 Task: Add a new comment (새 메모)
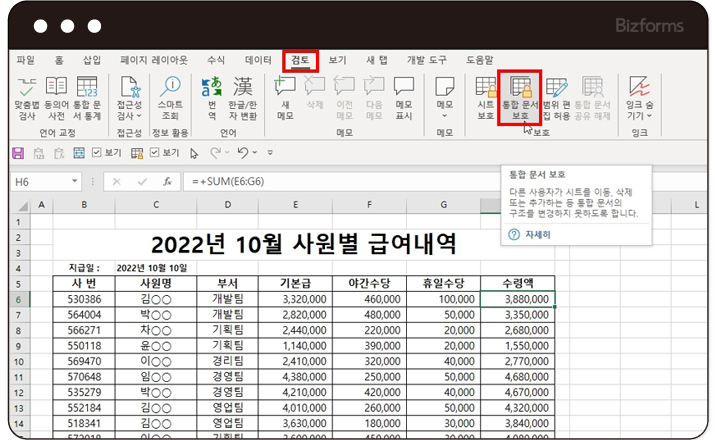click(285, 97)
